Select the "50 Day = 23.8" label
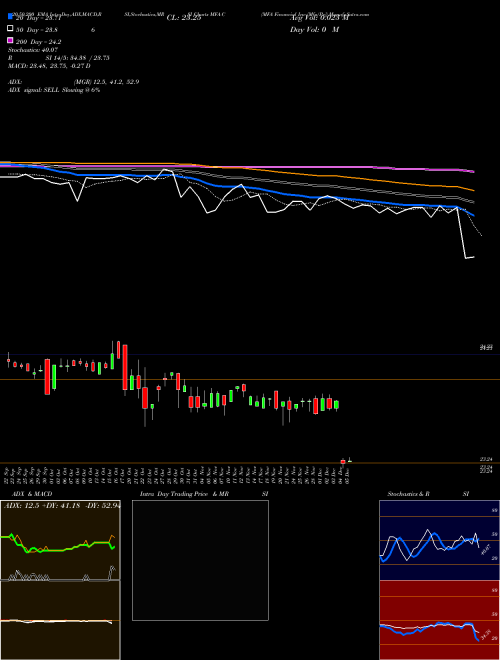Viewport: 500px width, 660px height. [37, 30]
